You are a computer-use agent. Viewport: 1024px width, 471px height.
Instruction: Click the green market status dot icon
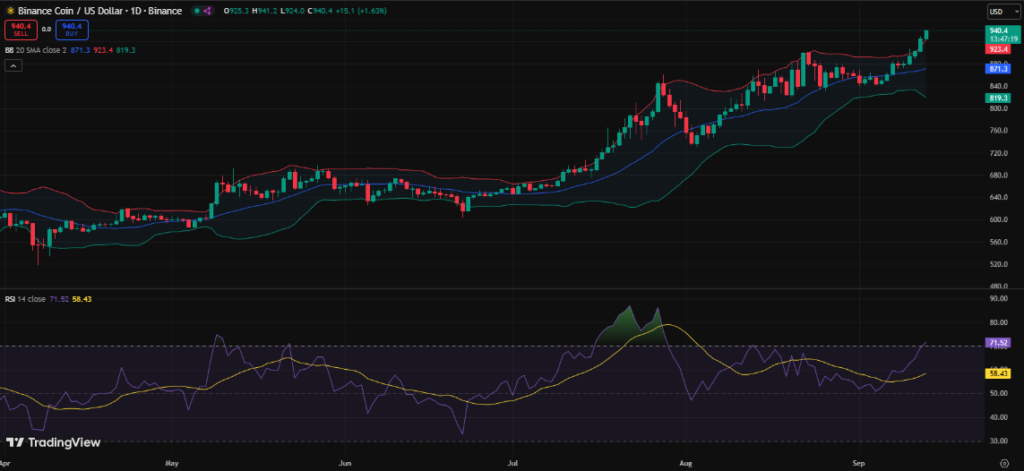point(197,11)
